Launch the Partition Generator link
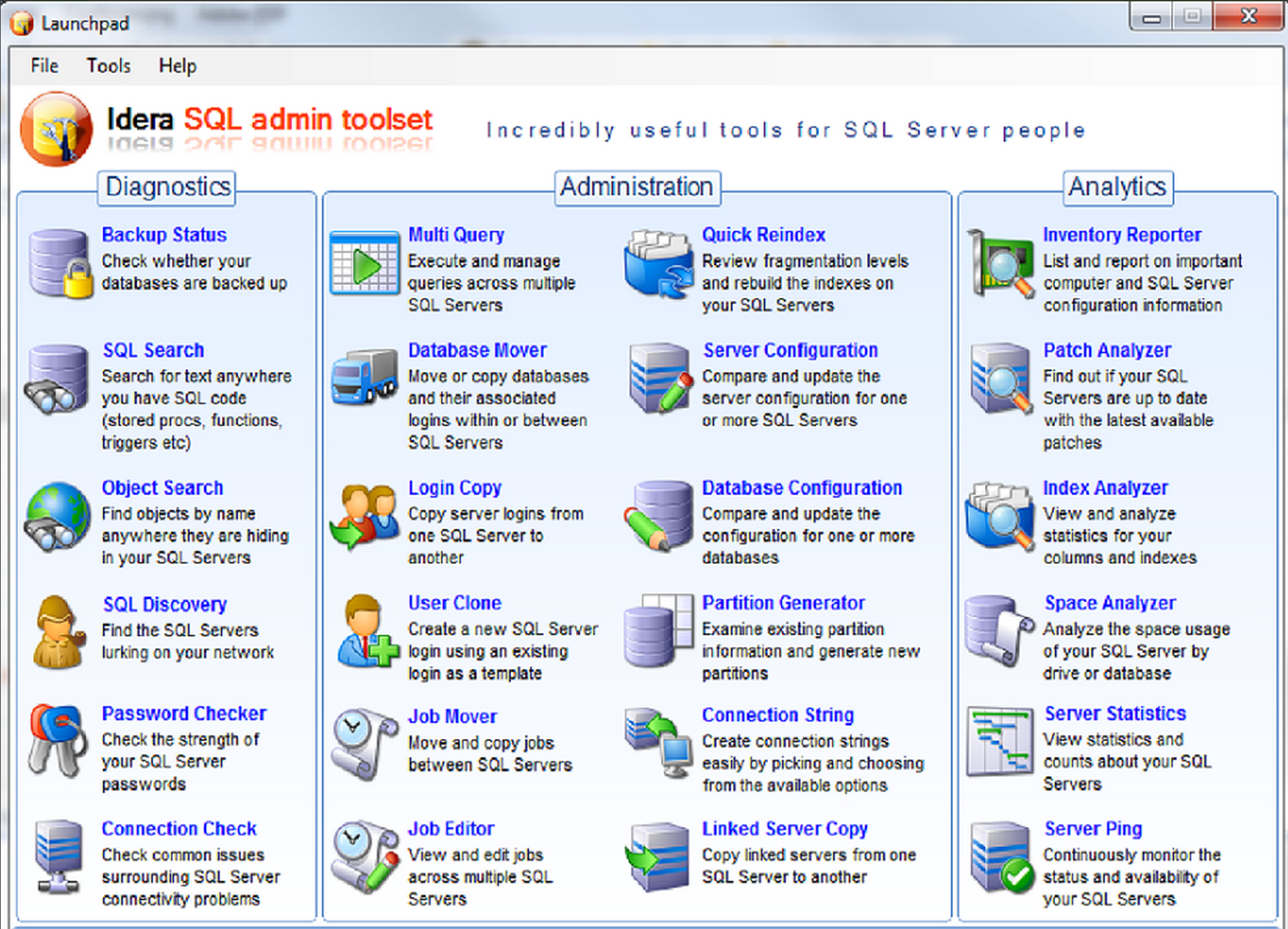Screen dimensions: 1288x929 point(784,603)
